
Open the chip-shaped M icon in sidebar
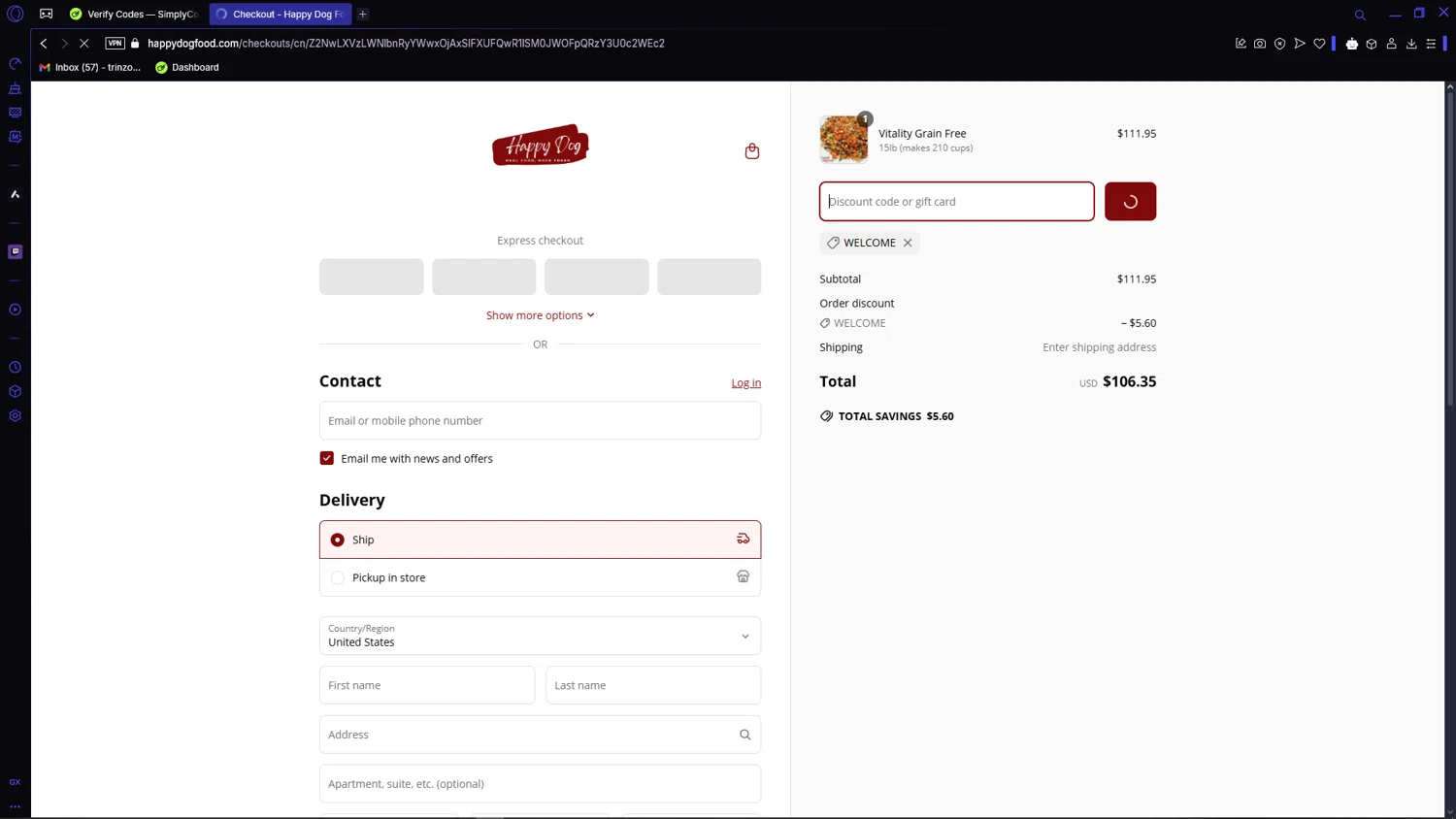click(x=15, y=137)
